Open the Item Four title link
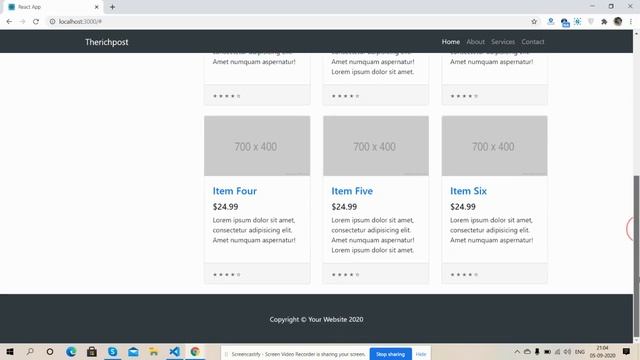Screen dimensions: 640x360 [x=235, y=191]
